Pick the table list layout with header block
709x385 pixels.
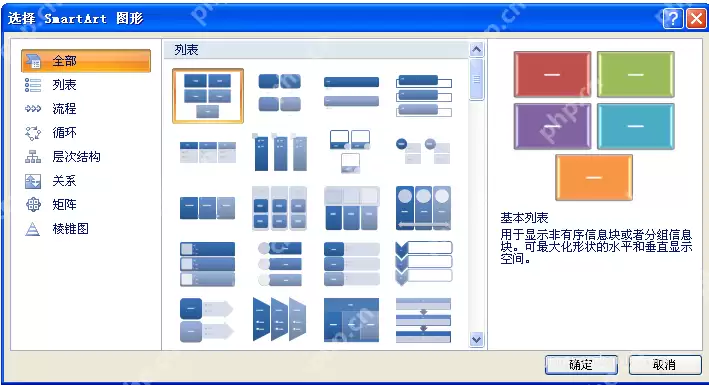[351, 320]
